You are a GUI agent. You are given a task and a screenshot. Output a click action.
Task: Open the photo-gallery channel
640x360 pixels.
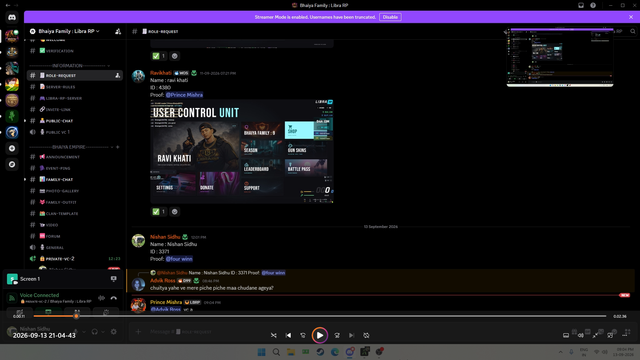(x=75, y=191)
